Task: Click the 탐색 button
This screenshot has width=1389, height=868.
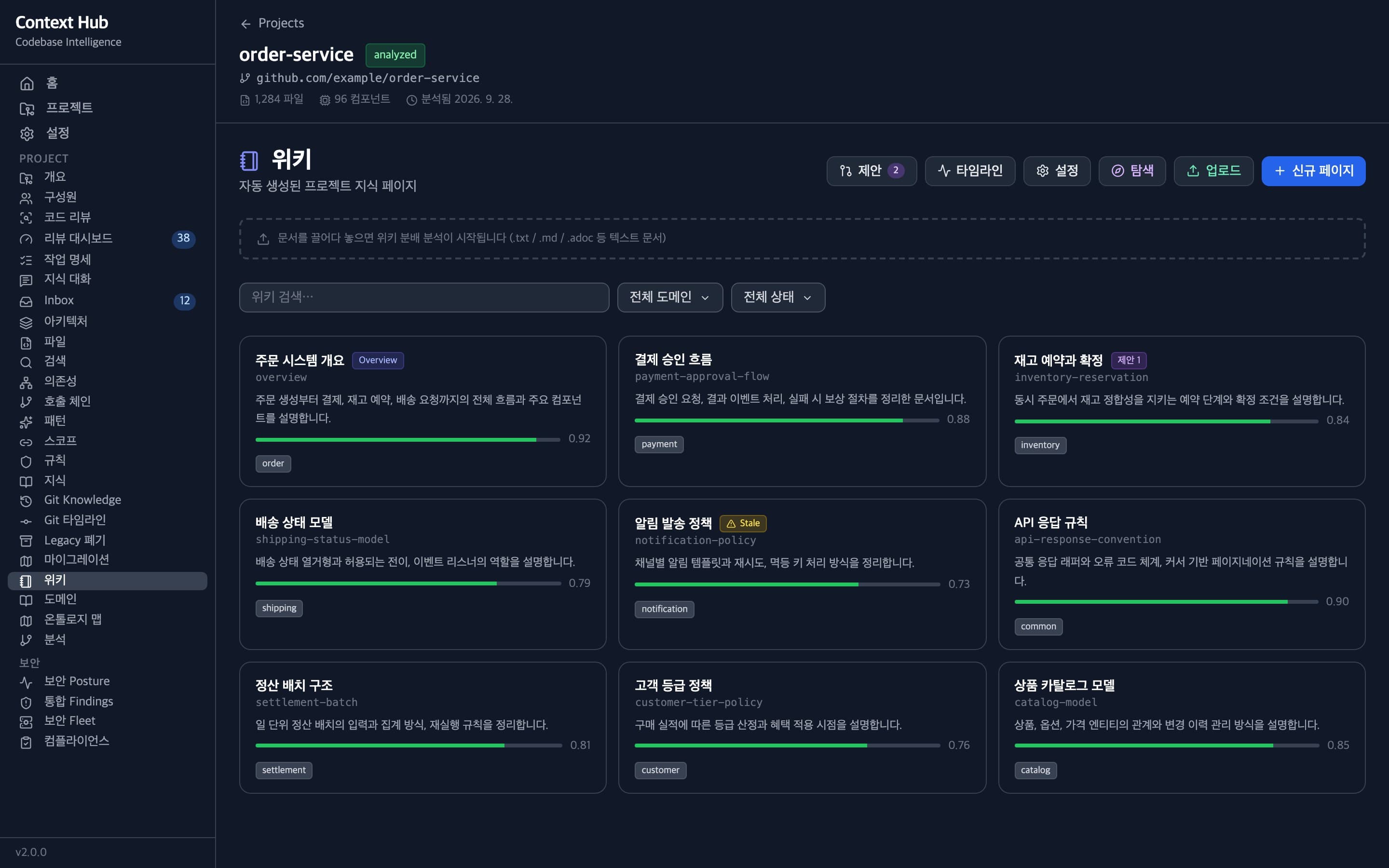Action: coord(1132,171)
